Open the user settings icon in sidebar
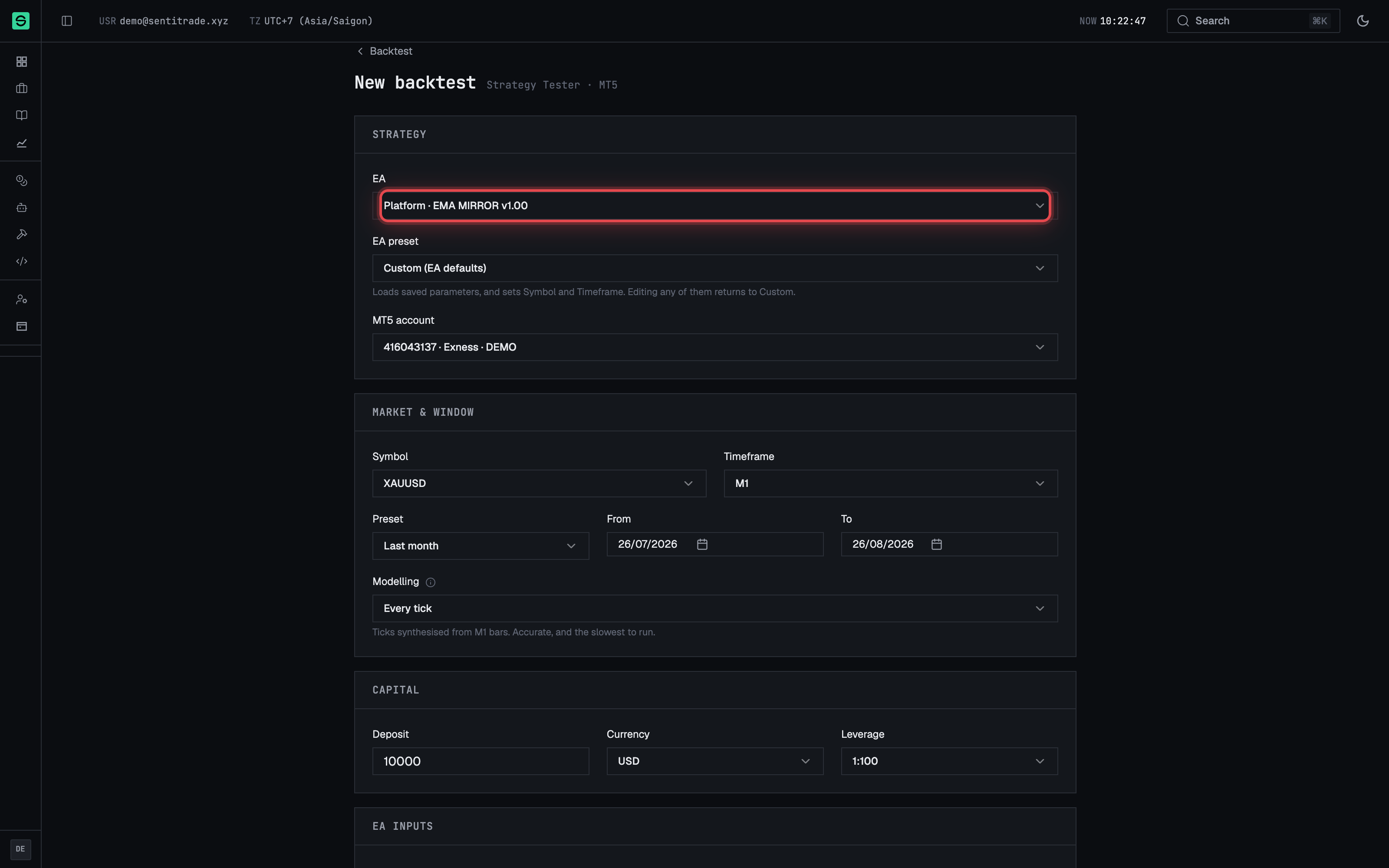This screenshot has width=1389, height=868. (22, 299)
